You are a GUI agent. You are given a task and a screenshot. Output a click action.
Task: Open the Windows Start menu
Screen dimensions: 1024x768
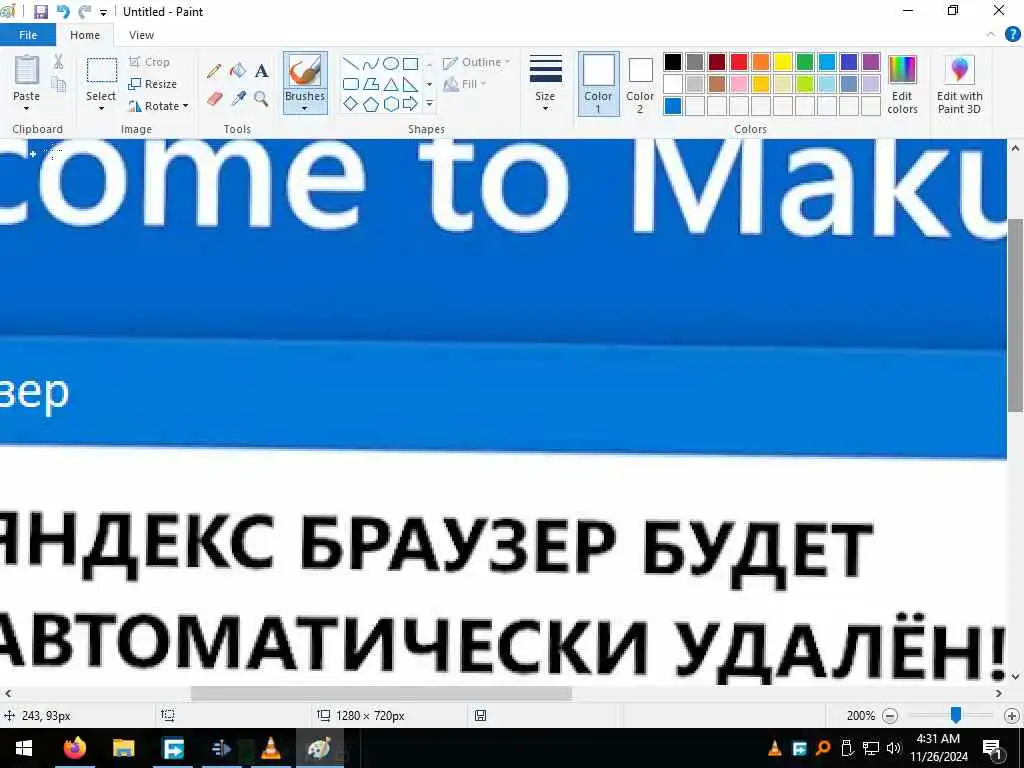(x=24, y=748)
